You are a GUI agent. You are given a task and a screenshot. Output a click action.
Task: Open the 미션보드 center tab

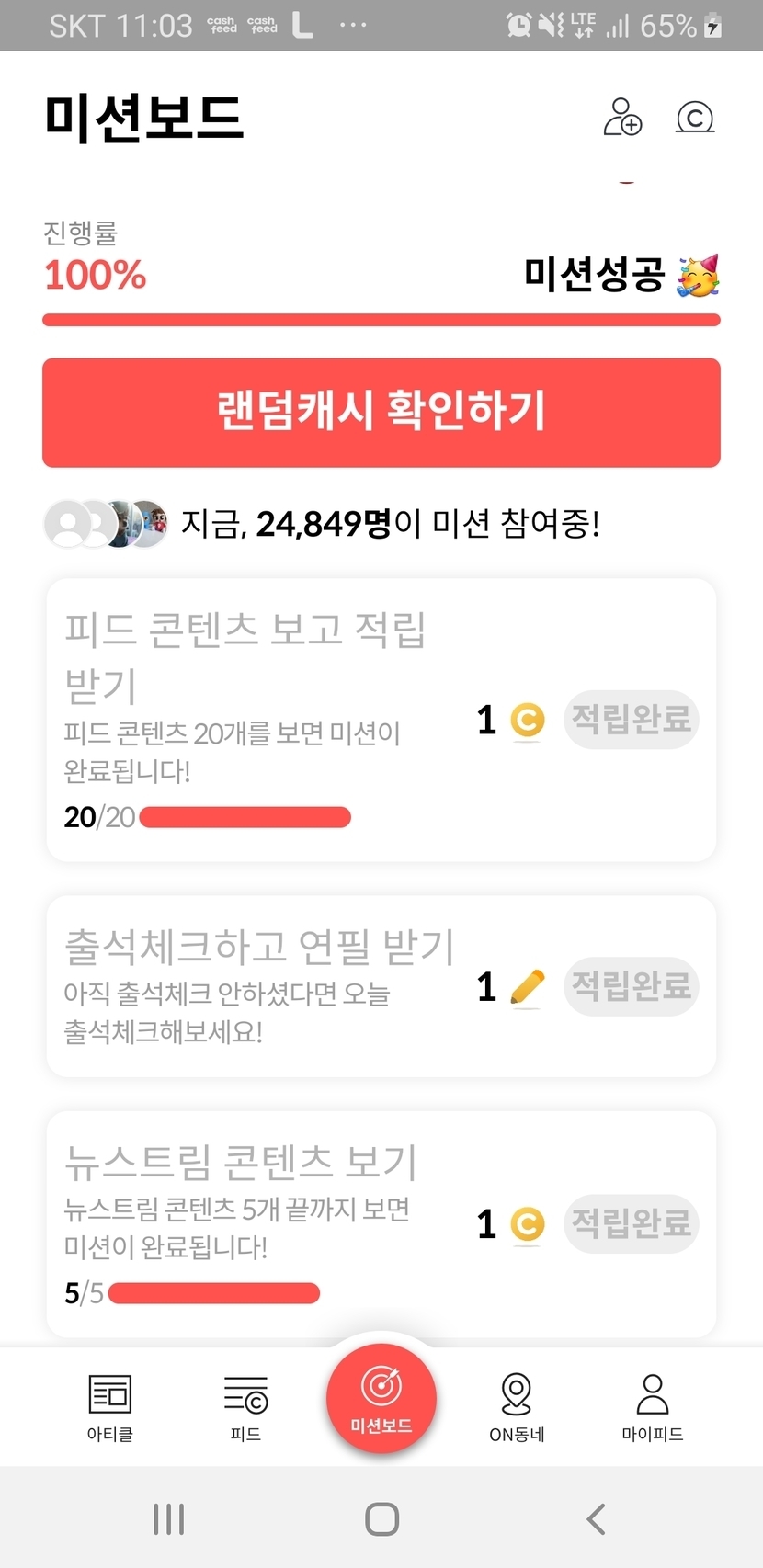click(381, 1398)
